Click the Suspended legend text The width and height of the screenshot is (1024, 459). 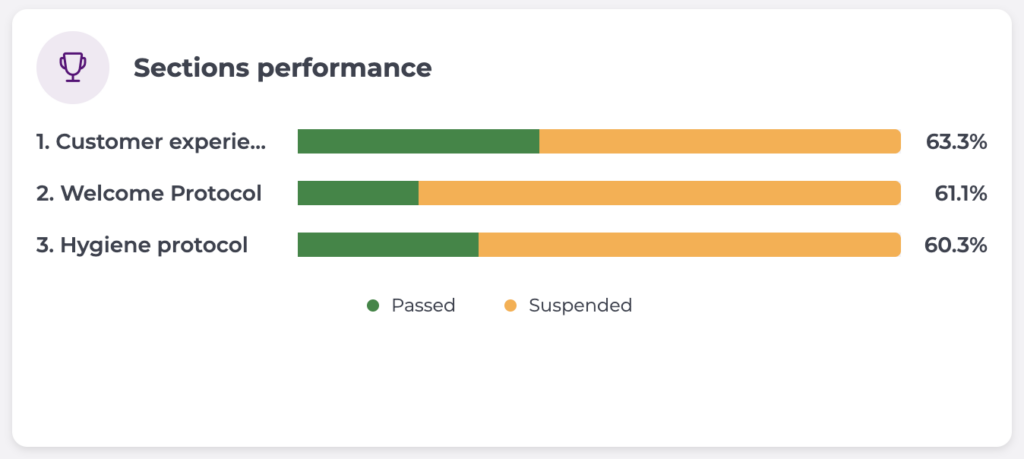point(580,306)
